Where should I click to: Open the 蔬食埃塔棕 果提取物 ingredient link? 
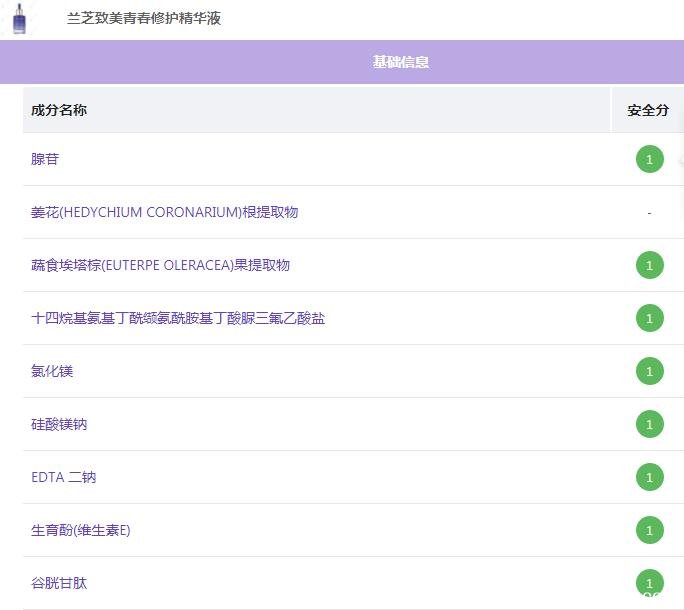click(x=160, y=265)
